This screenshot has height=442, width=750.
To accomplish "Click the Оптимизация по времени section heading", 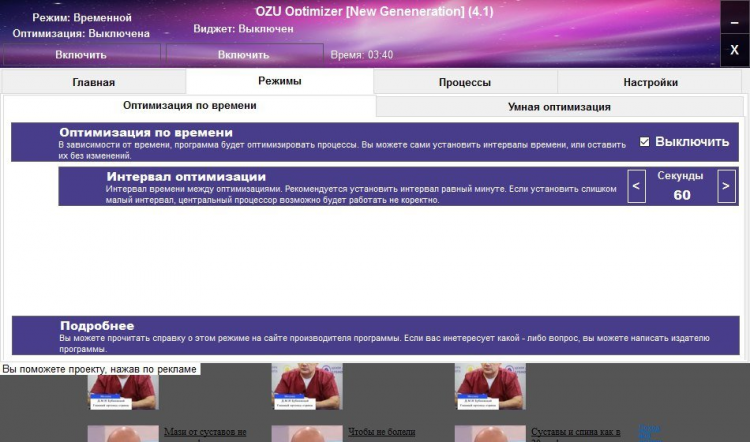I will point(146,133).
